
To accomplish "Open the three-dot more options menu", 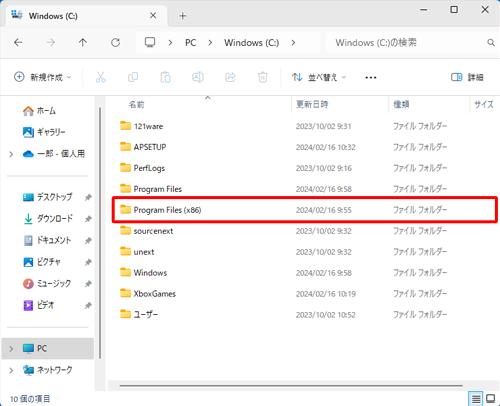I will [371, 78].
